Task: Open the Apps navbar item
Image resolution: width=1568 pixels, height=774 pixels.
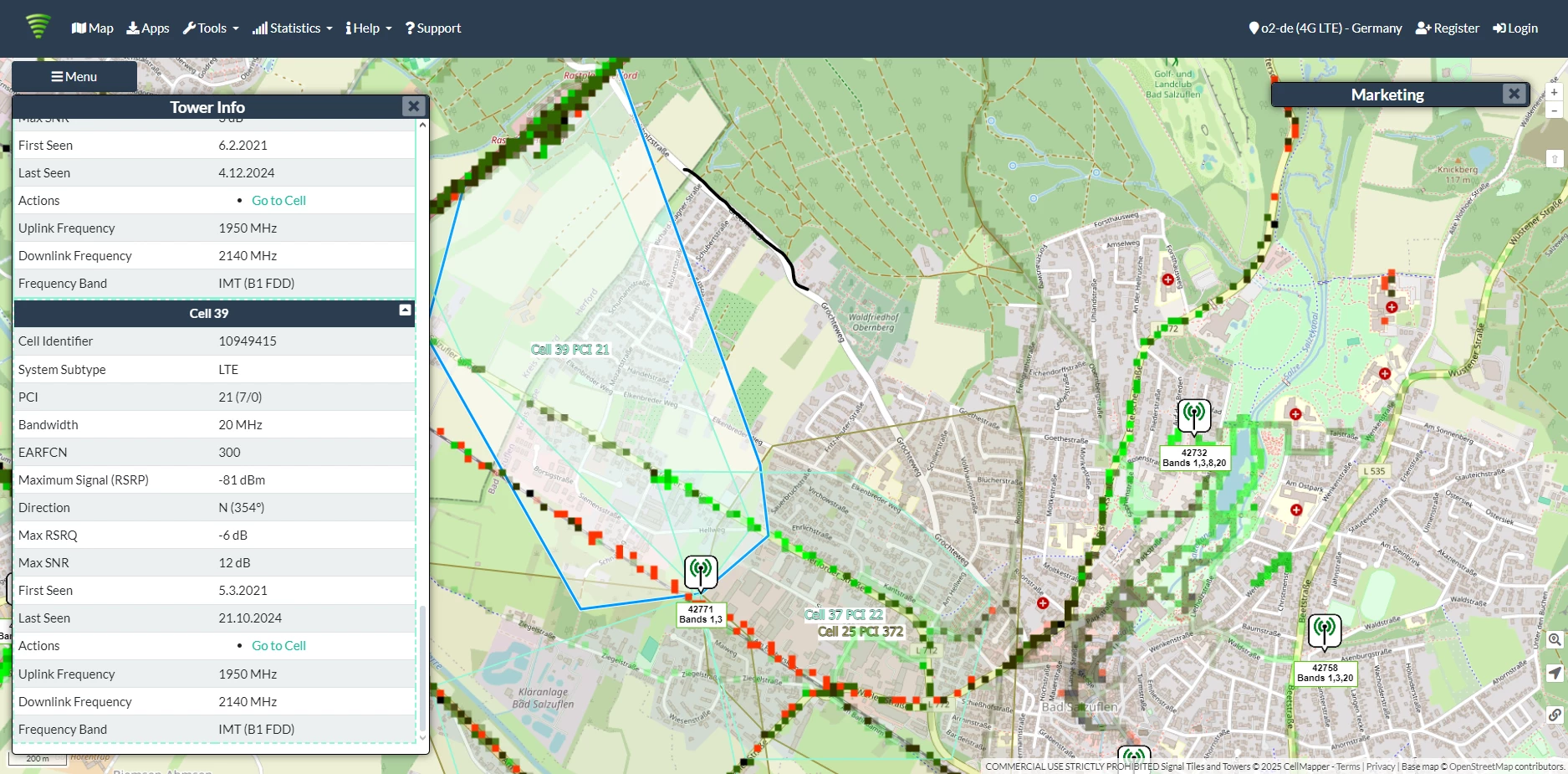Action: 148,28
